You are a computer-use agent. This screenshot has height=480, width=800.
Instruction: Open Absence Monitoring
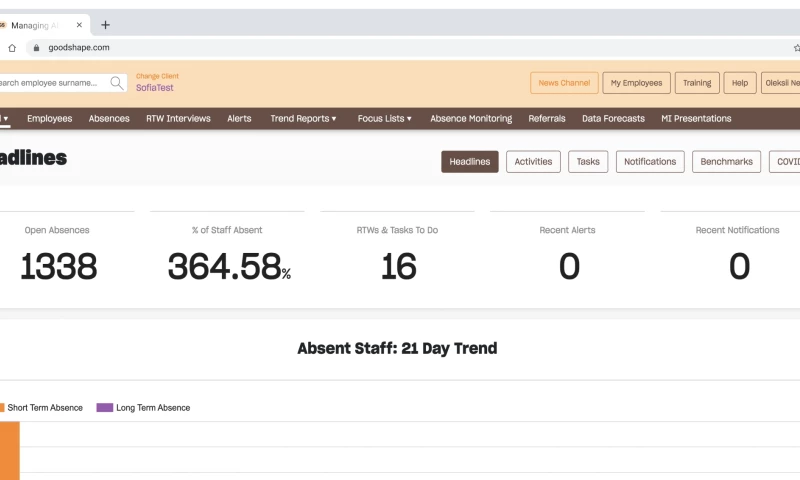471,118
